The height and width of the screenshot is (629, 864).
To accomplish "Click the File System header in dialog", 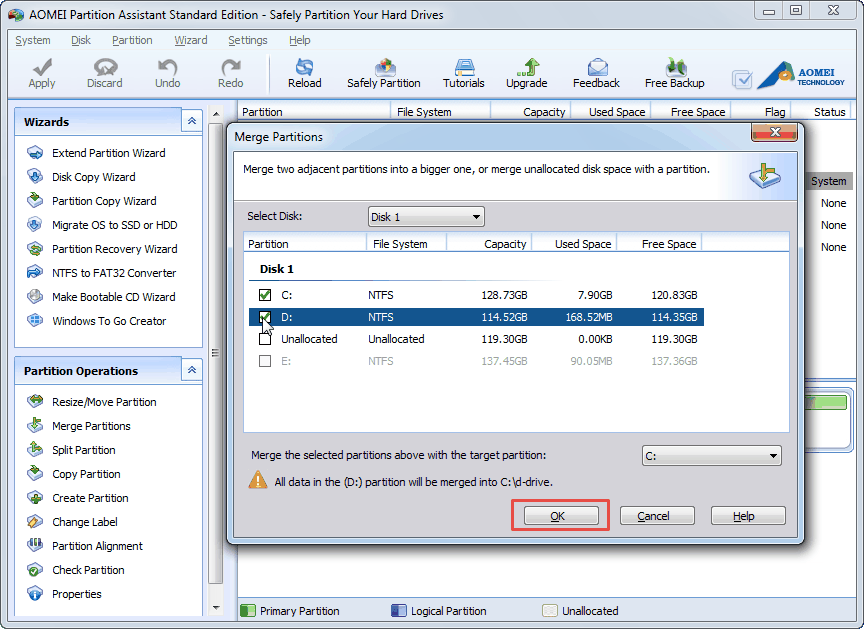I will pyautogui.click(x=407, y=244).
